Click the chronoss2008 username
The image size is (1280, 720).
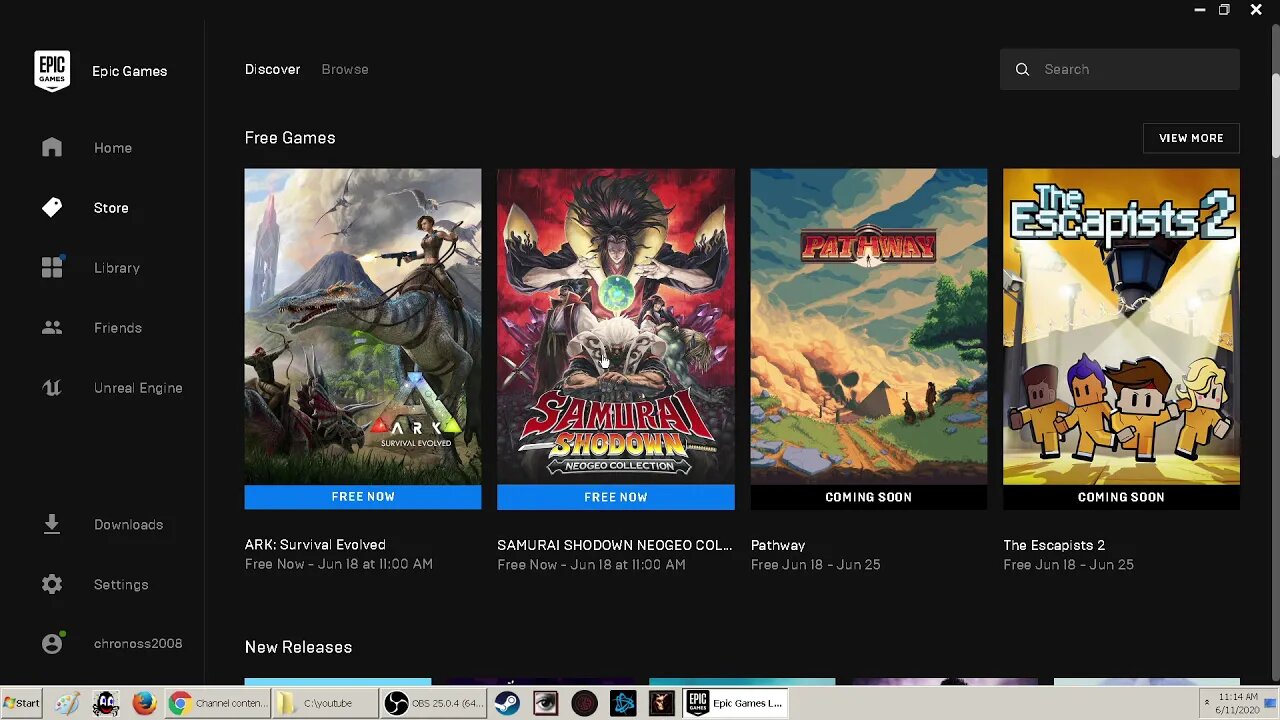pos(138,644)
